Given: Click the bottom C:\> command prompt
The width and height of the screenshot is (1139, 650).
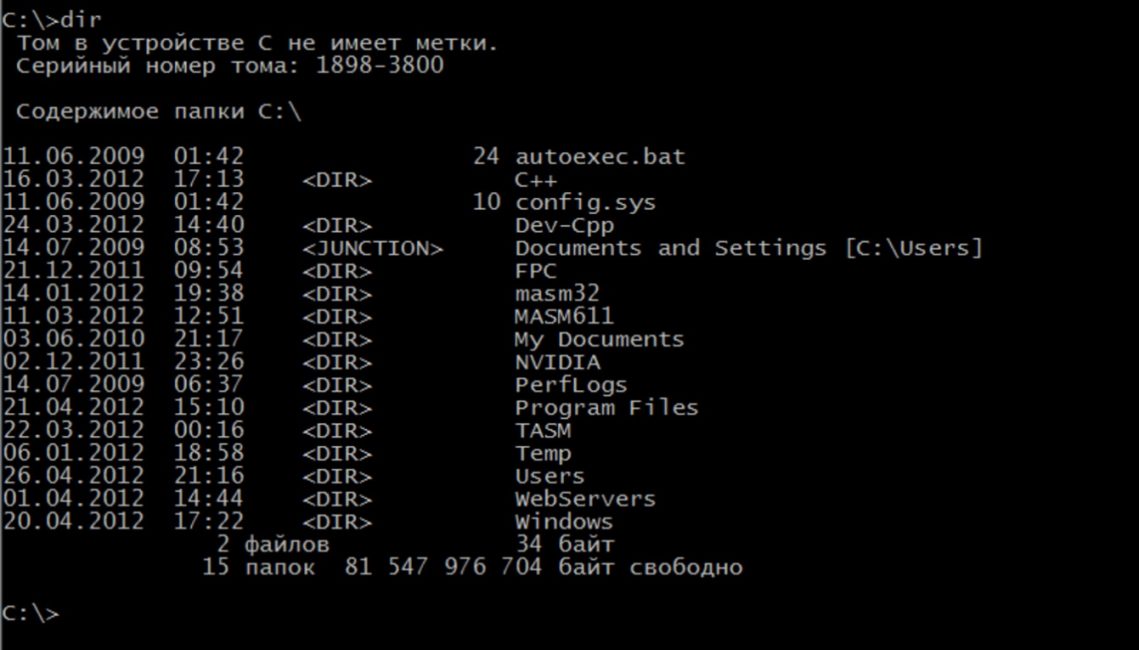Looking at the screenshot, I should pyautogui.click(x=30, y=613).
